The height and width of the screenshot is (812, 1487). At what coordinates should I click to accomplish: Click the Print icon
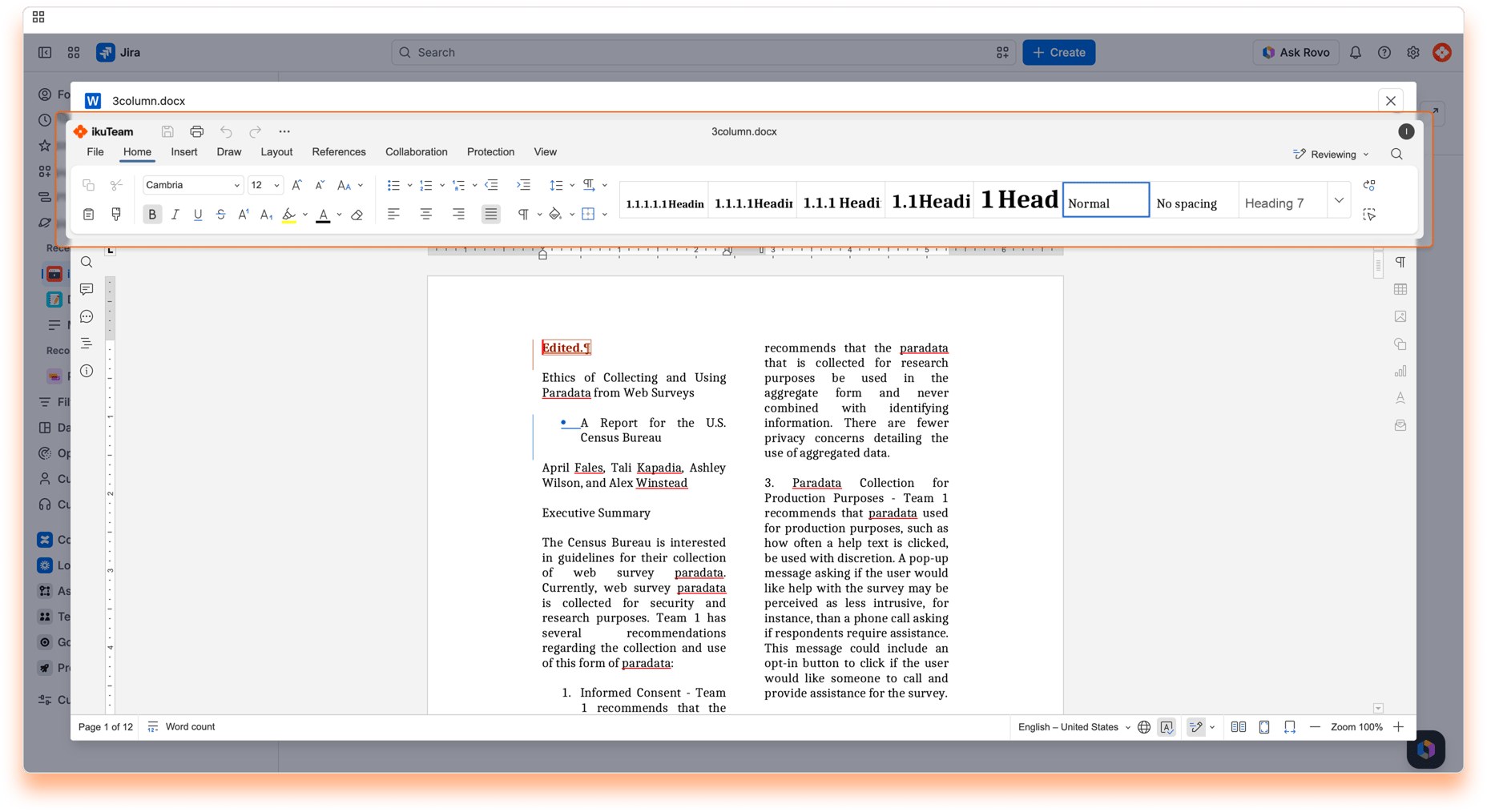196,131
